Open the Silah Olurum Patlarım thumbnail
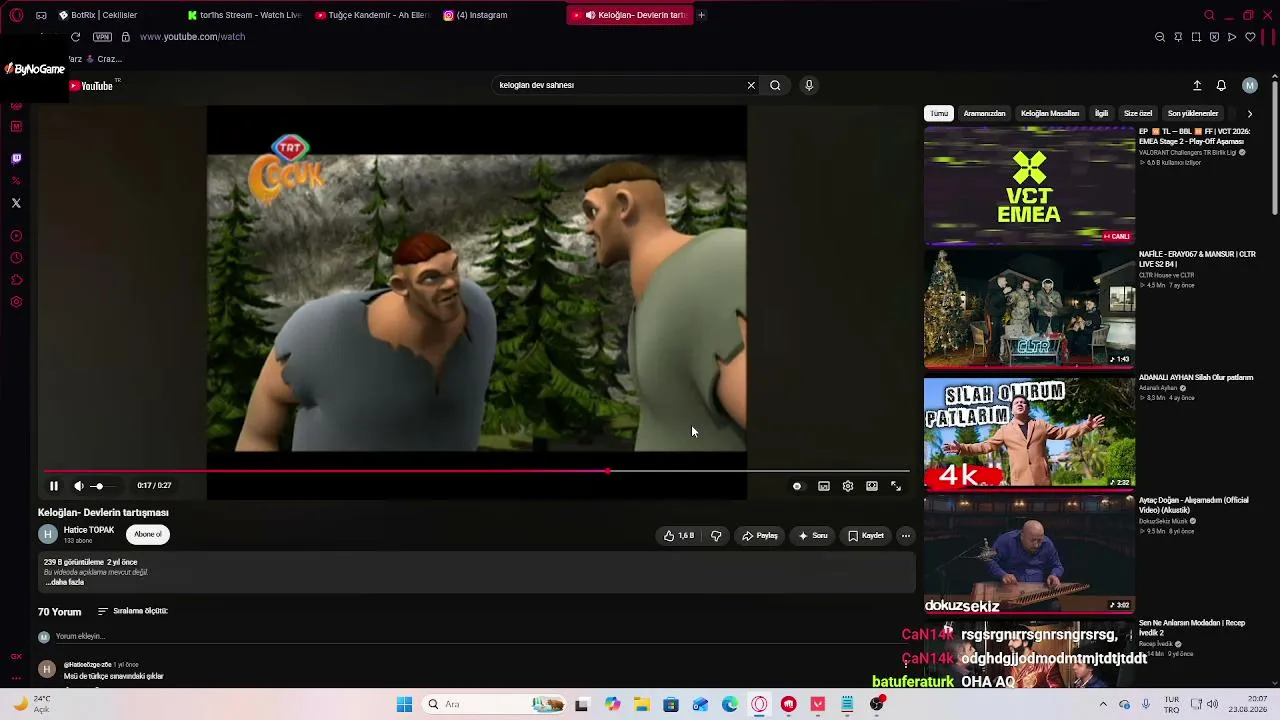 1029,432
